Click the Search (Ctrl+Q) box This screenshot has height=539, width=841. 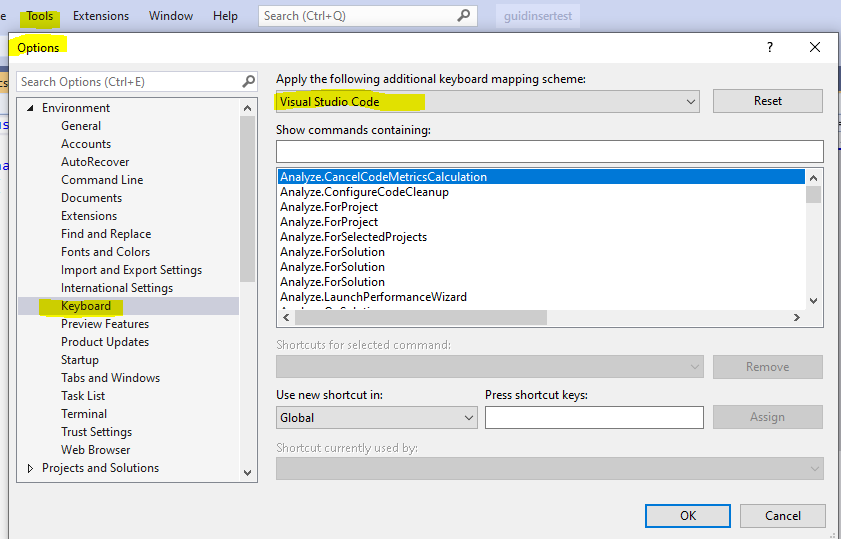[367, 16]
